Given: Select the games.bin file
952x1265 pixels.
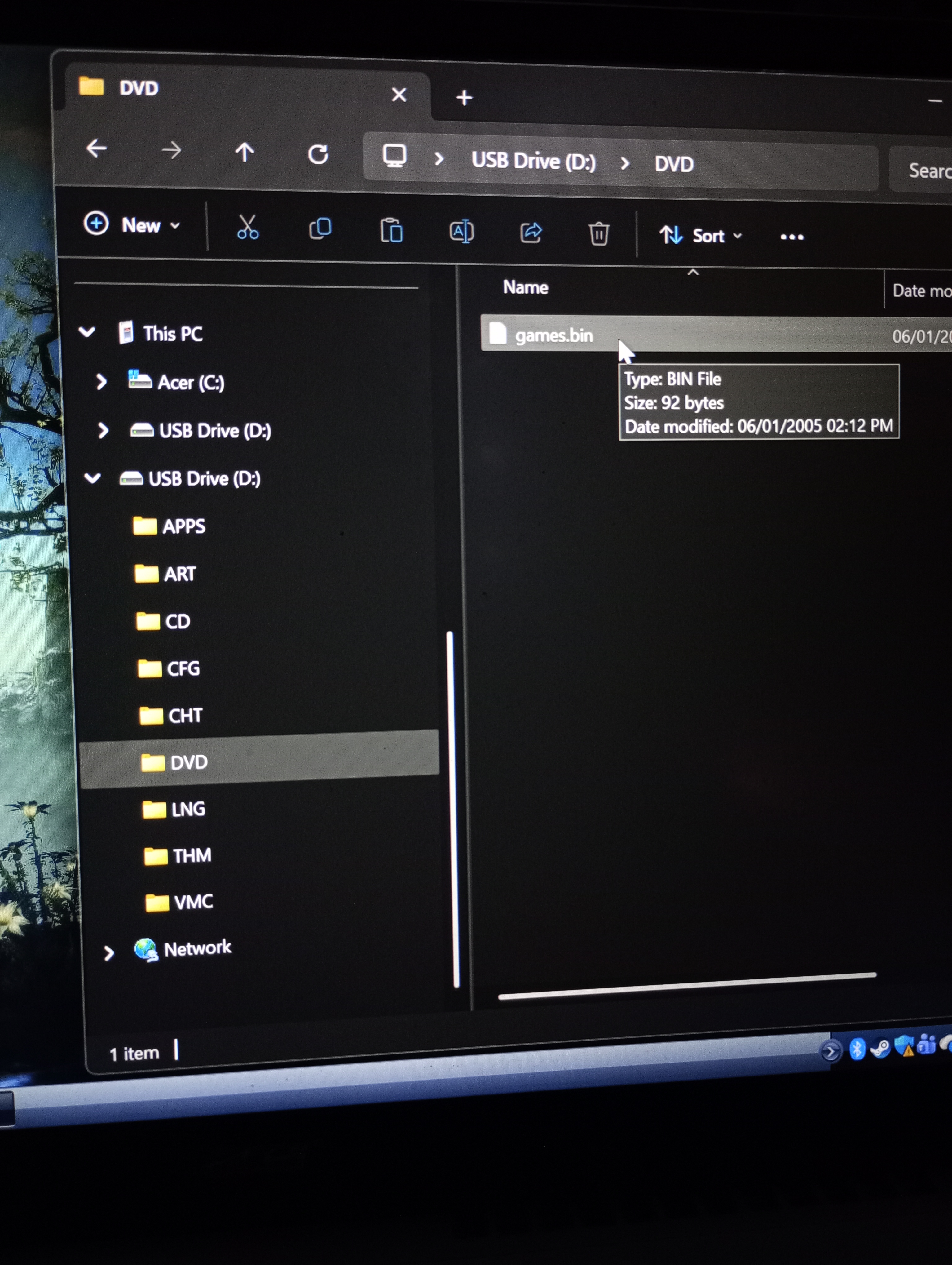Looking at the screenshot, I should coord(553,335).
